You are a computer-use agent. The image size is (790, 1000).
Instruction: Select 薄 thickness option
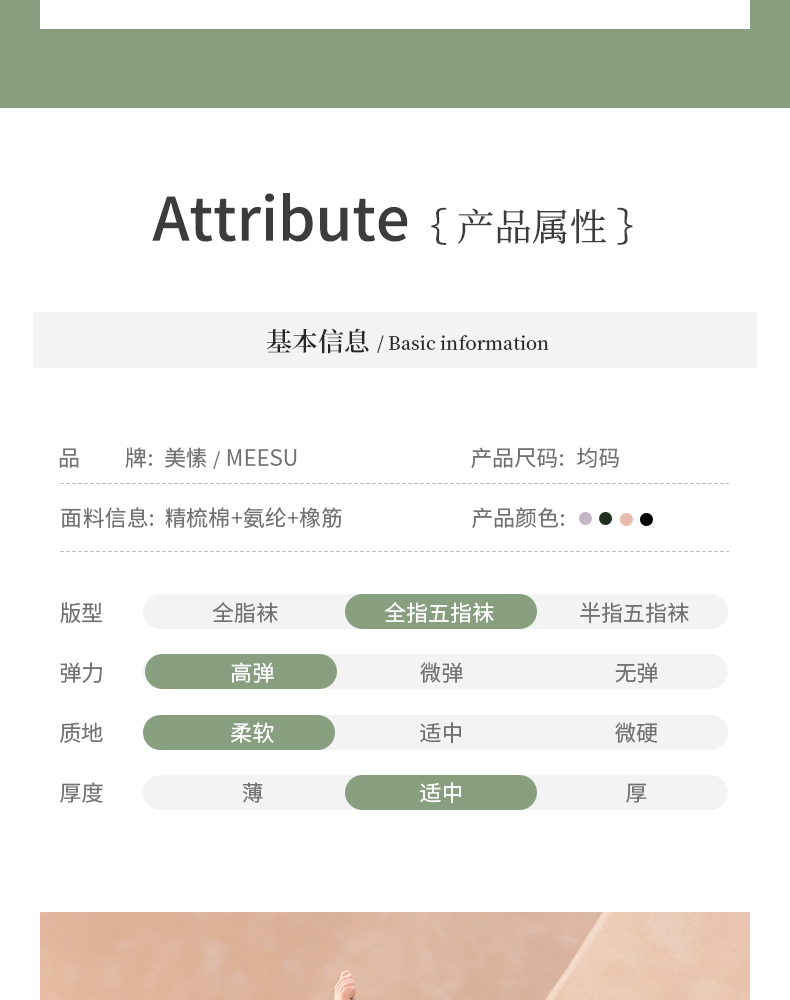coord(252,792)
